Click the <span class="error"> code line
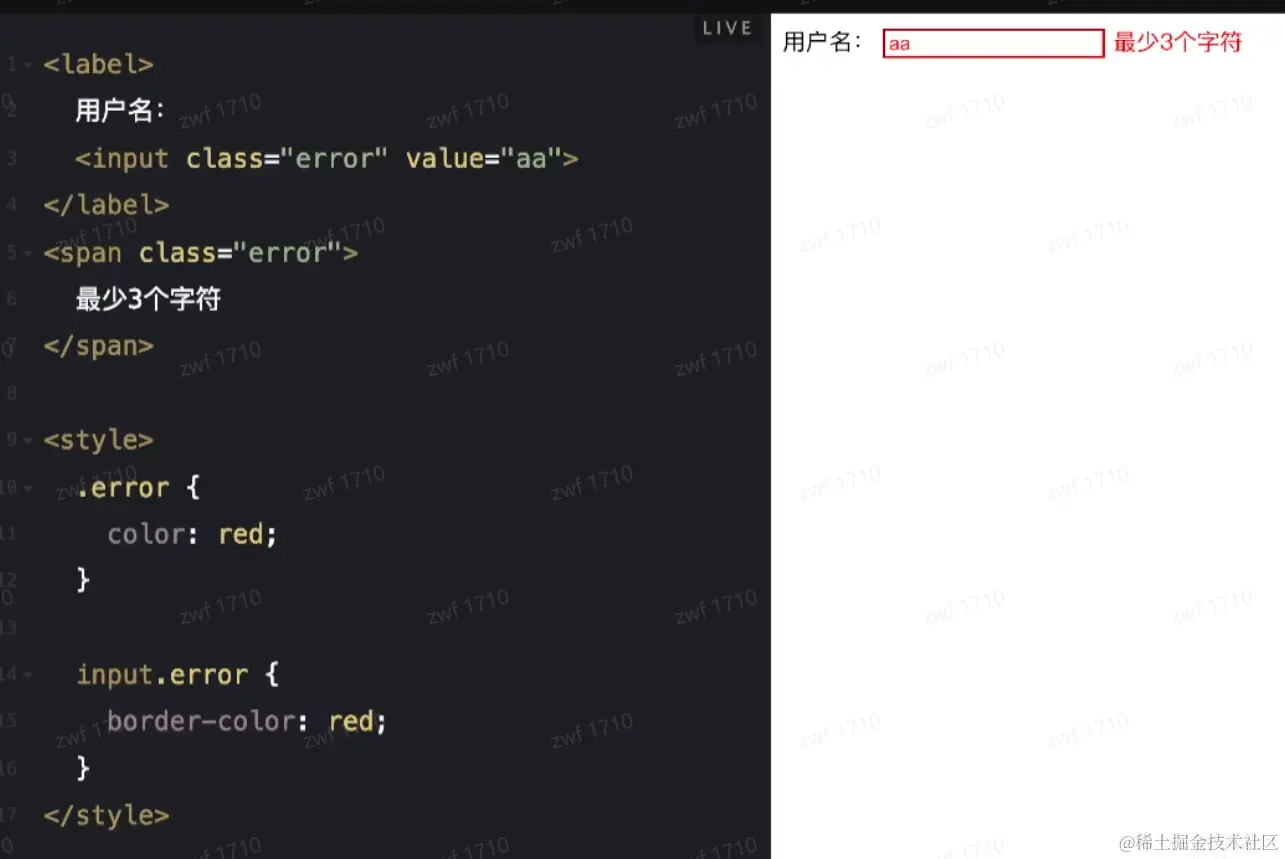Screen dimensions: 1285x859 [x=200, y=253]
